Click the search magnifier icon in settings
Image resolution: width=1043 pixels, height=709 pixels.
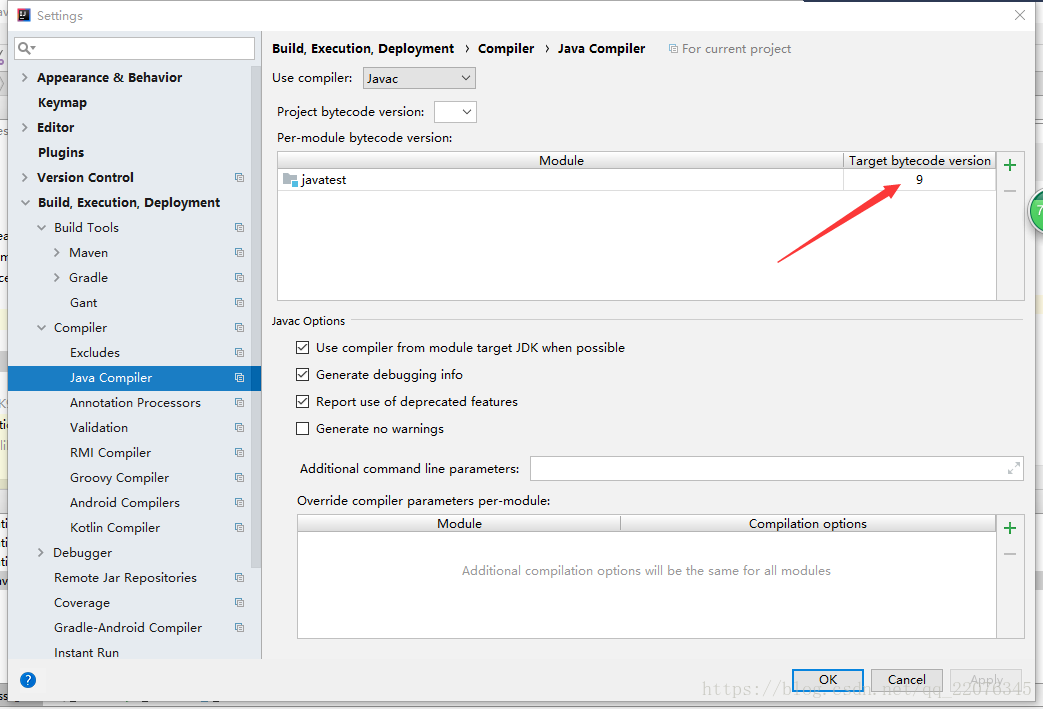pos(25,48)
